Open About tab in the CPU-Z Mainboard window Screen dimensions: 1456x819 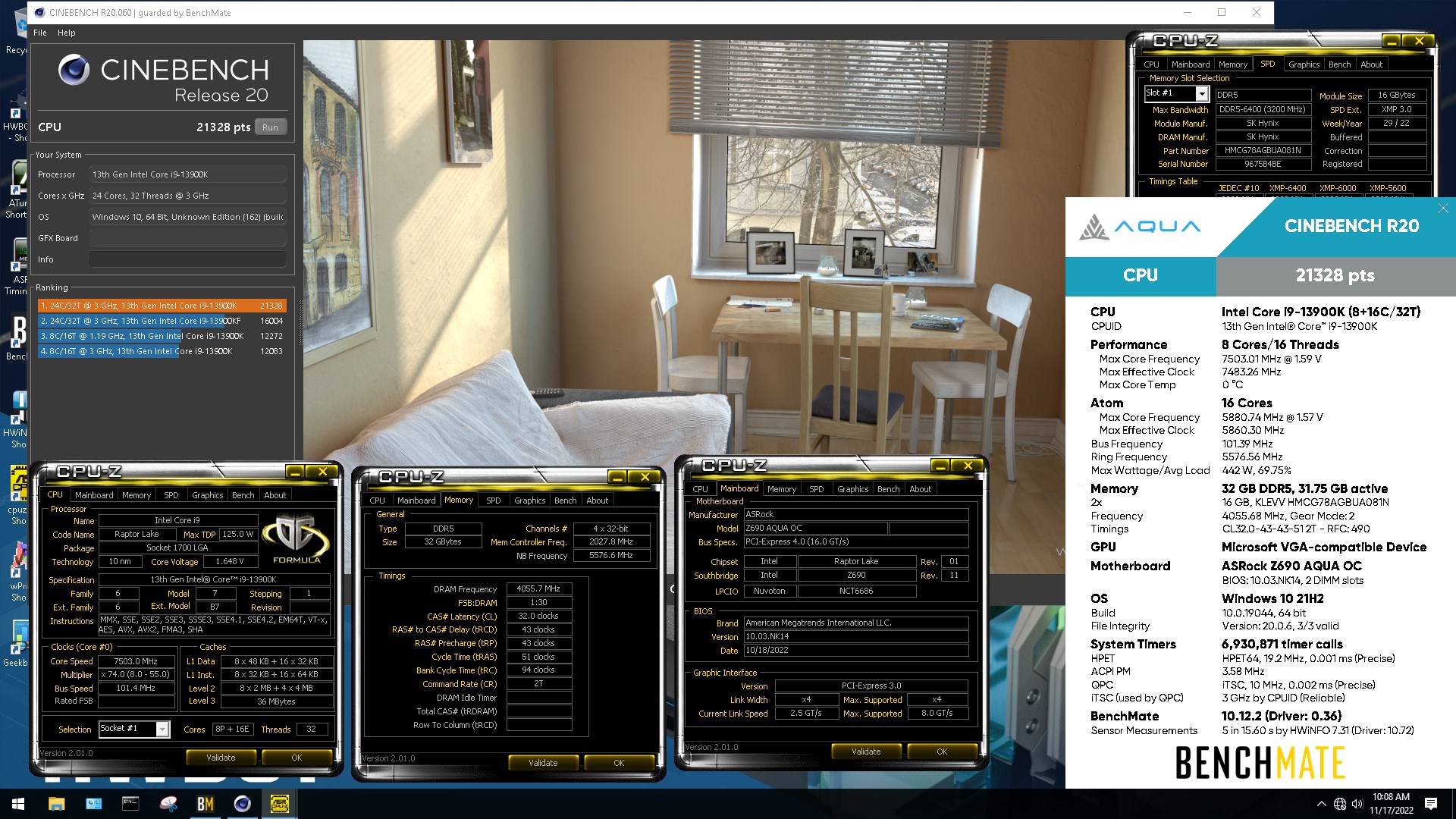click(x=920, y=489)
